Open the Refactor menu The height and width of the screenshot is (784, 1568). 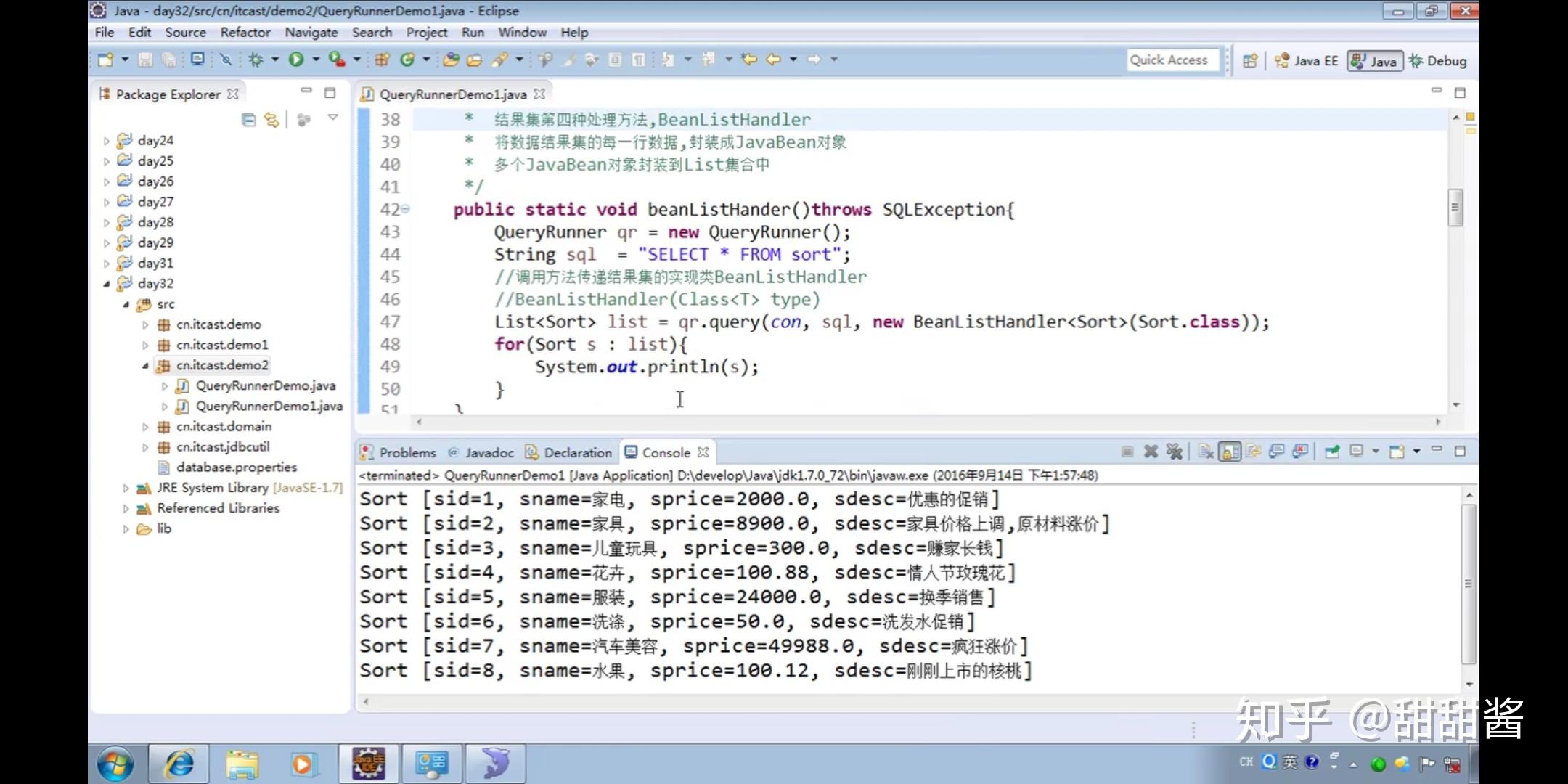point(245,32)
